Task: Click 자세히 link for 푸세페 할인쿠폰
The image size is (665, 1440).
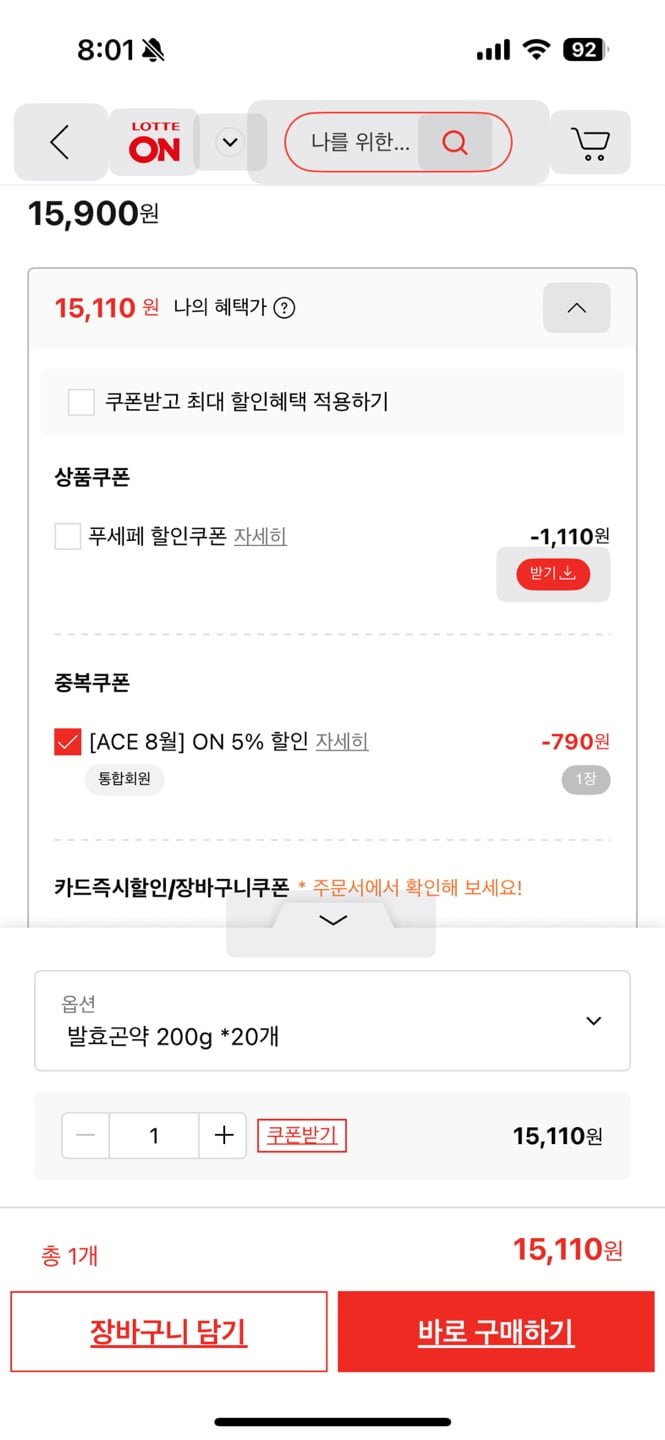Action: [260, 537]
